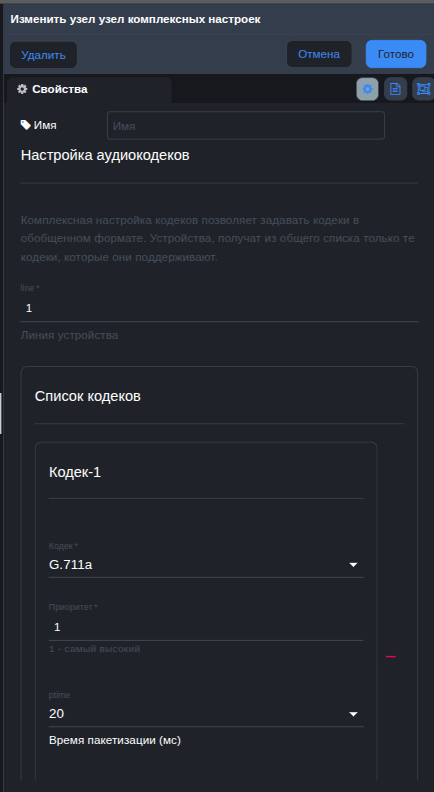This screenshot has height=792, width=434.
Task: Open the node description document icon
Action: pyautogui.click(x=395, y=89)
